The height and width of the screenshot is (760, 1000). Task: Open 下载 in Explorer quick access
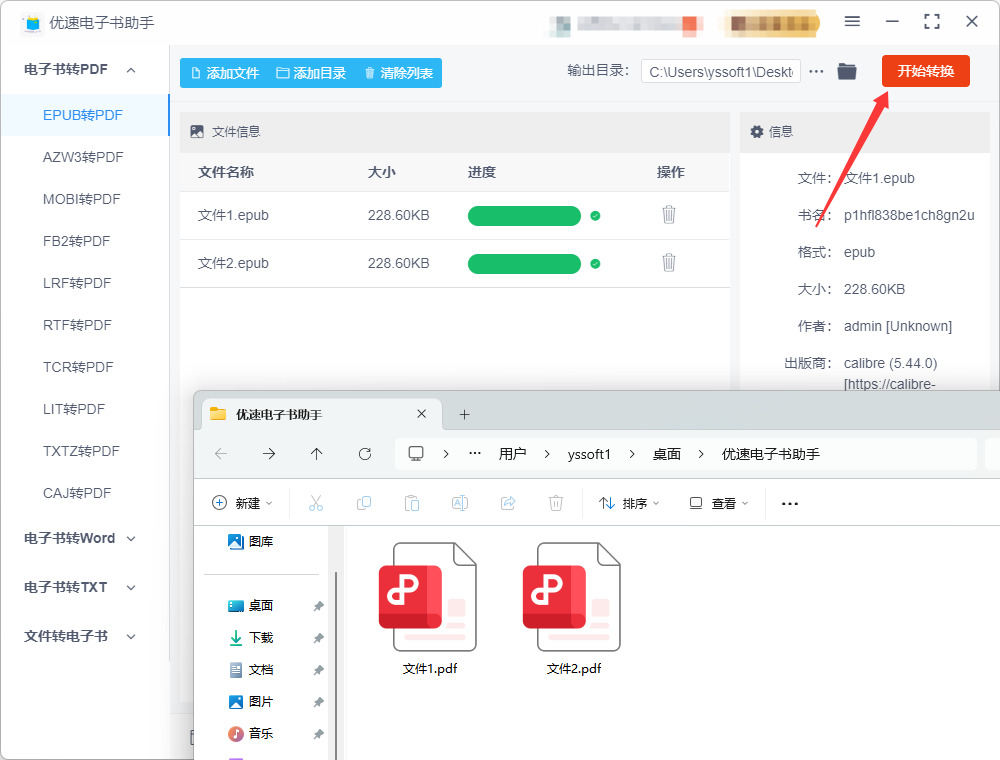point(261,638)
